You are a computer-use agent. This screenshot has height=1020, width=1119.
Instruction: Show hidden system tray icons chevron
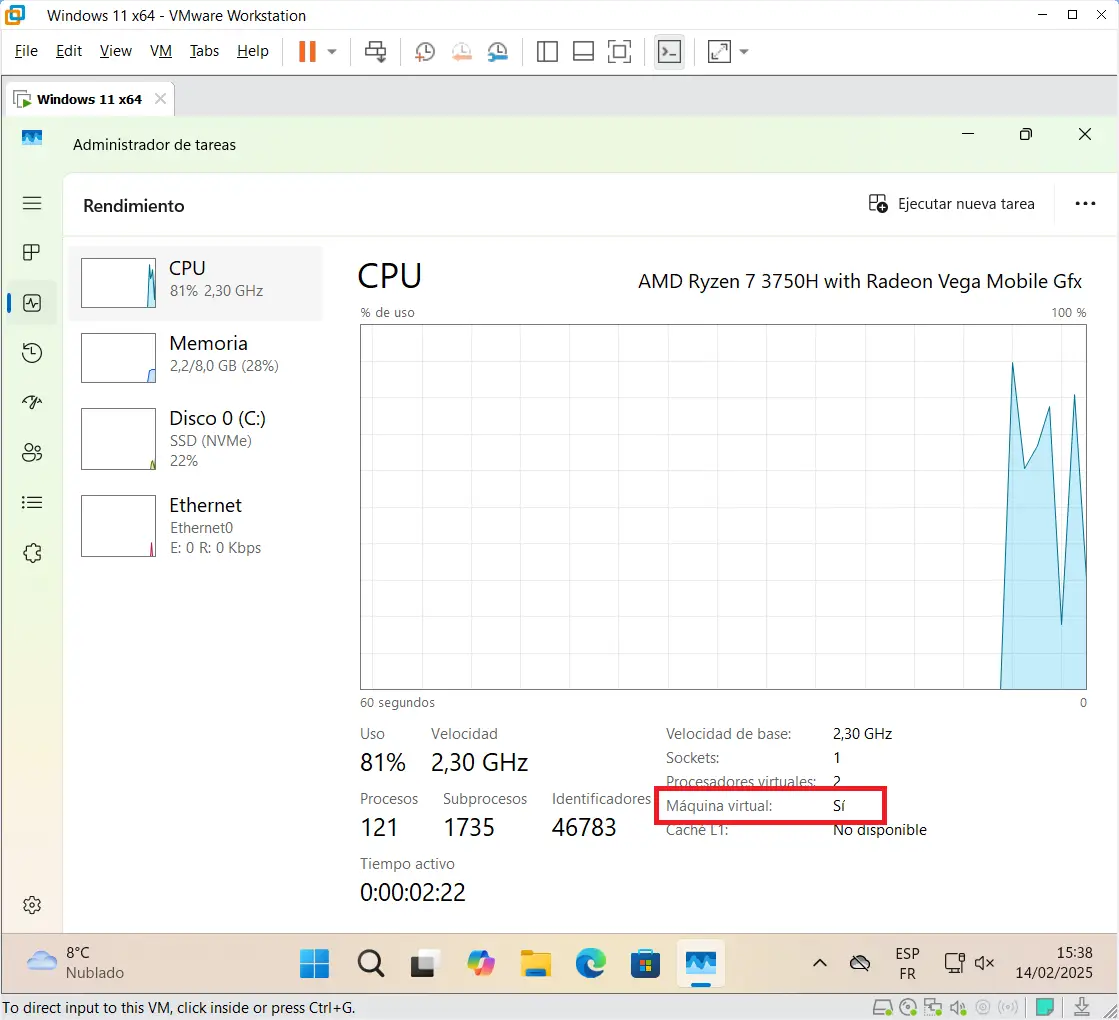click(x=820, y=964)
